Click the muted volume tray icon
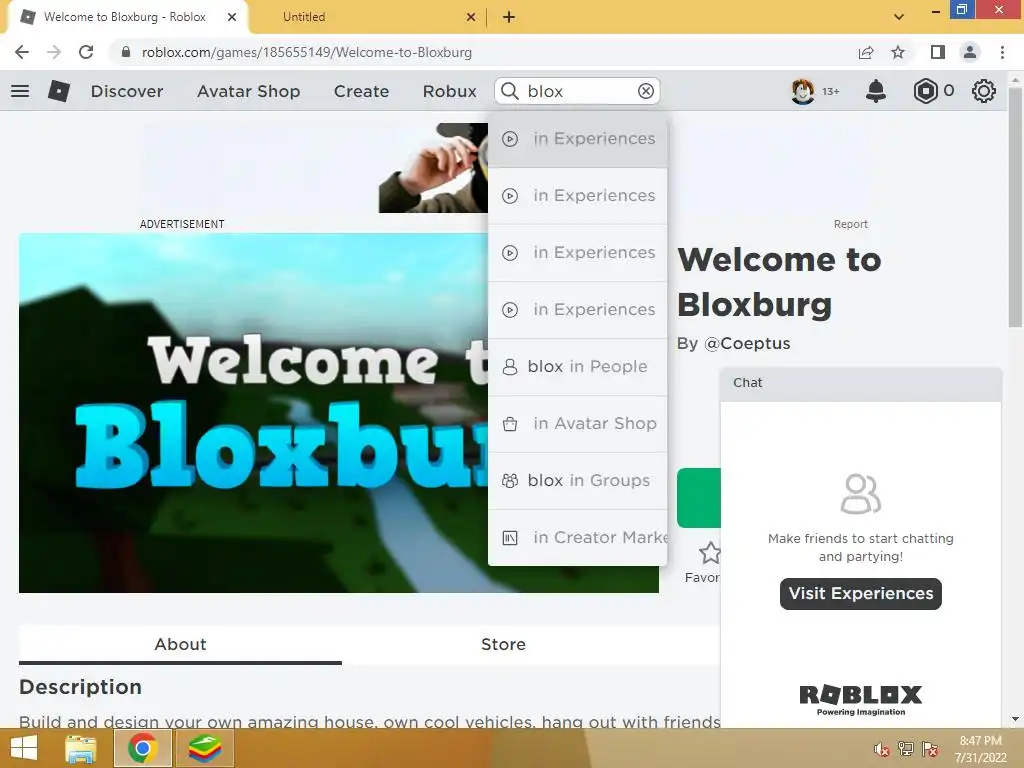 click(x=881, y=749)
